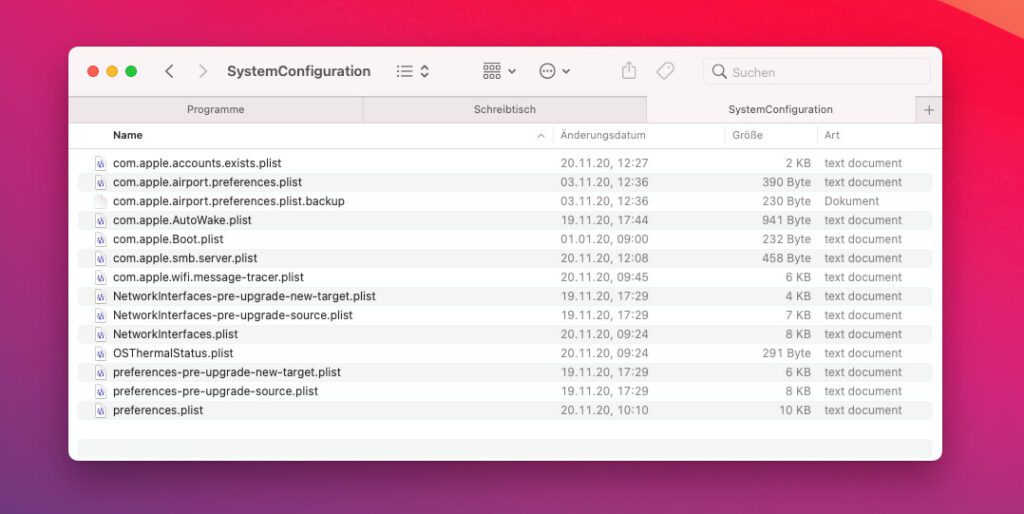Select file name com.apple.Boot.plist

tap(168, 239)
